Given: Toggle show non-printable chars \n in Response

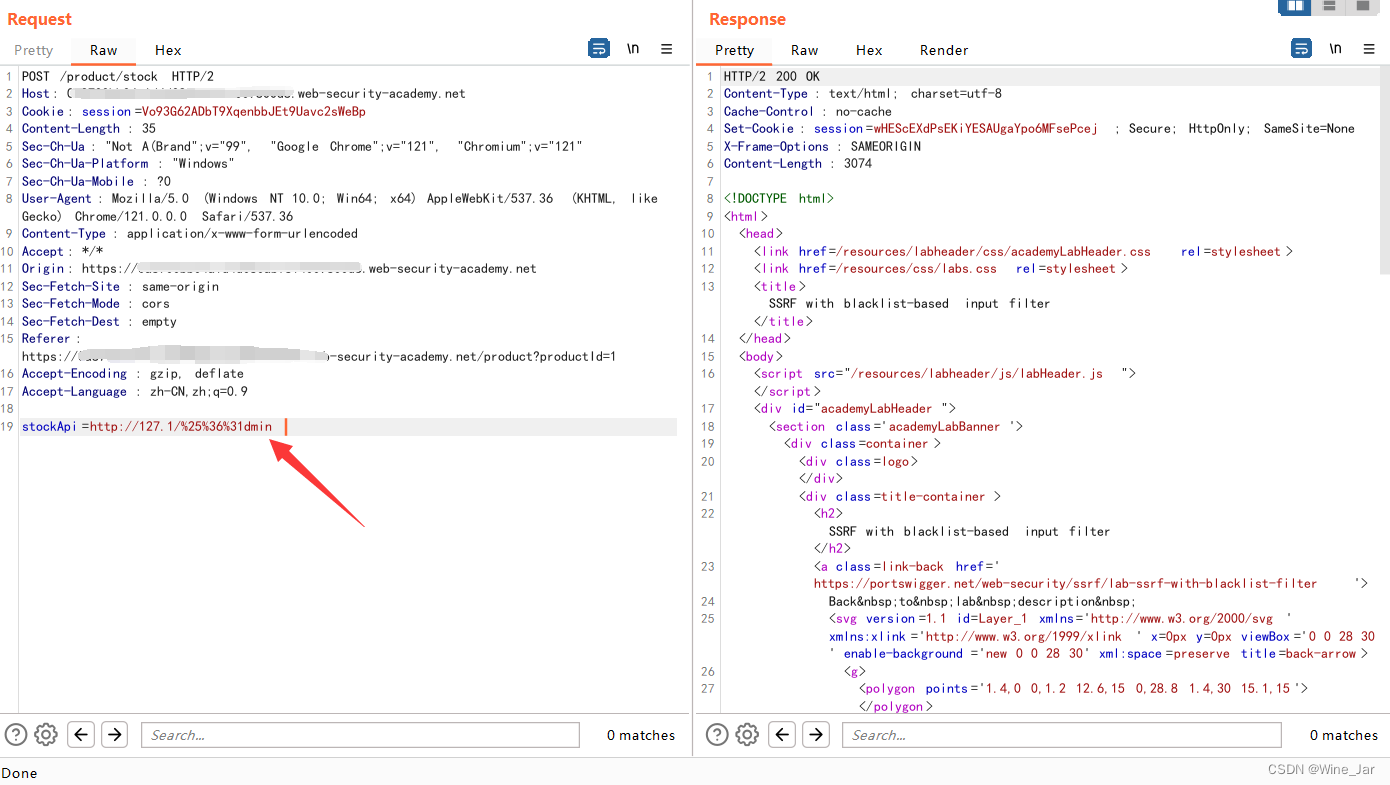Looking at the screenshot, I should [1336, 48].
